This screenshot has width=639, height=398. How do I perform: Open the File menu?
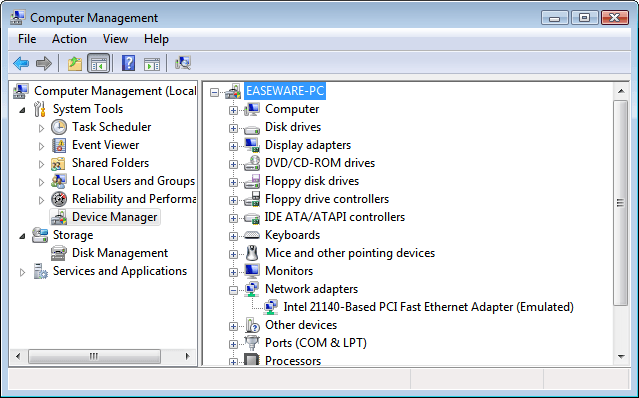[27, 39]
